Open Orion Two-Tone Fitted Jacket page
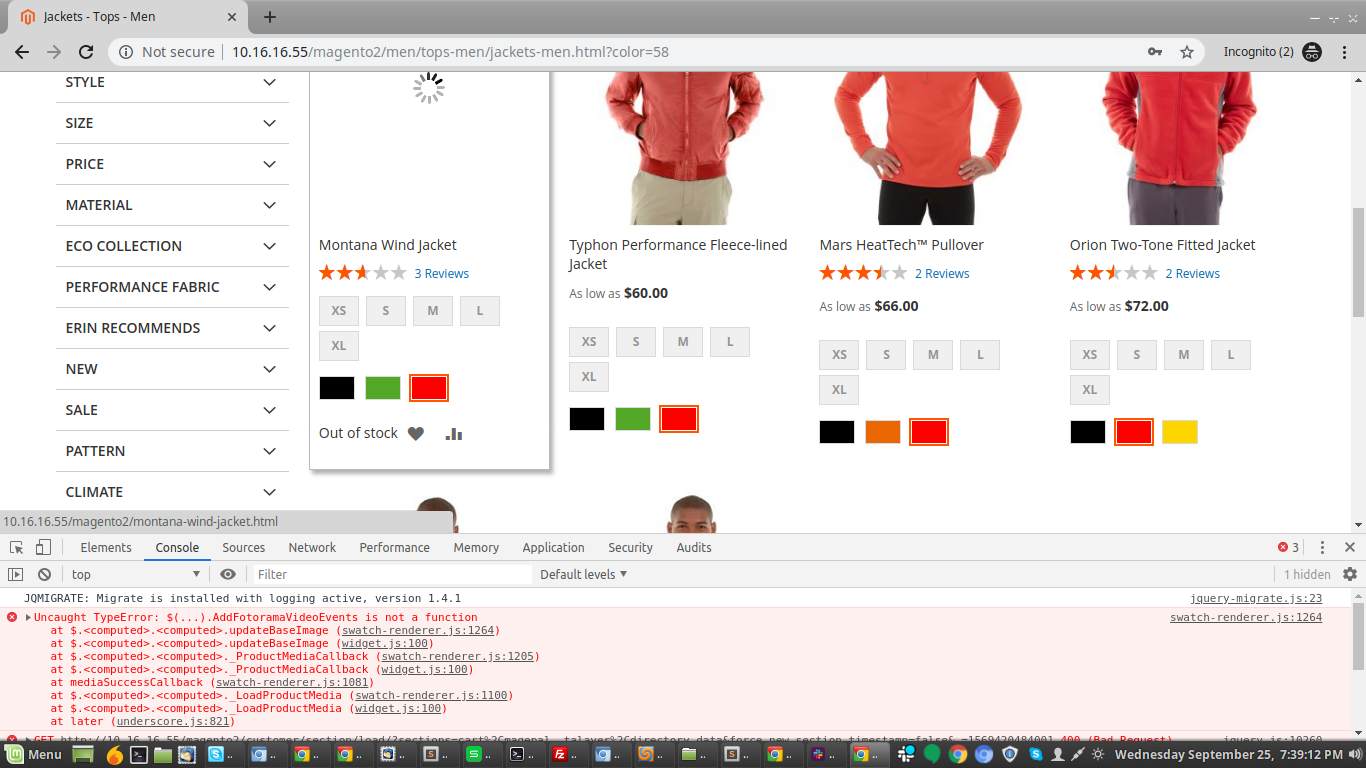The width and height of the screenshot is (1366, 768). point(1163,245)
